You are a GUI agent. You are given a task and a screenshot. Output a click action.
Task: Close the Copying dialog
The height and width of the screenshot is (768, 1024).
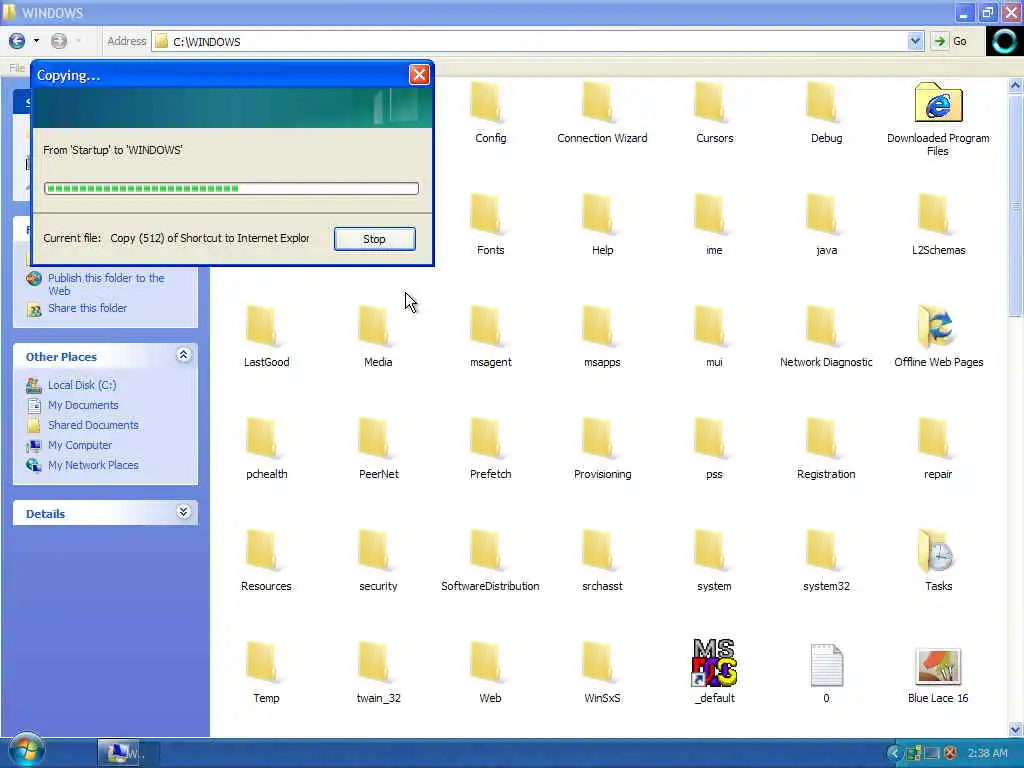[x=419, y=74]
